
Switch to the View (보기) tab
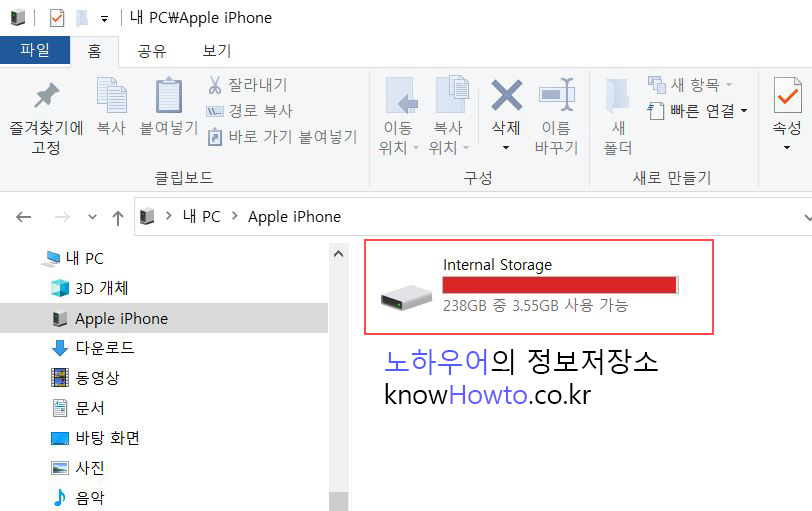tap(216, 51)
